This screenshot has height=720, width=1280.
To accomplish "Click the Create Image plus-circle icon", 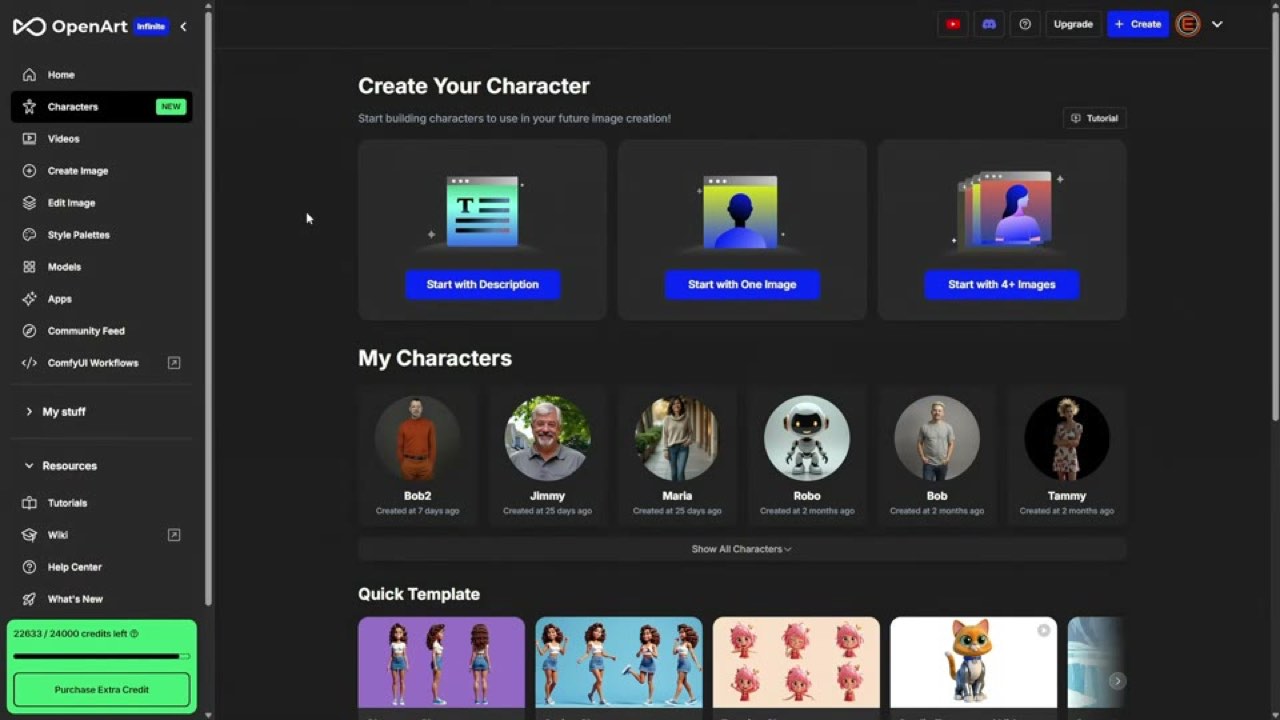I will (x=29, y=171).
